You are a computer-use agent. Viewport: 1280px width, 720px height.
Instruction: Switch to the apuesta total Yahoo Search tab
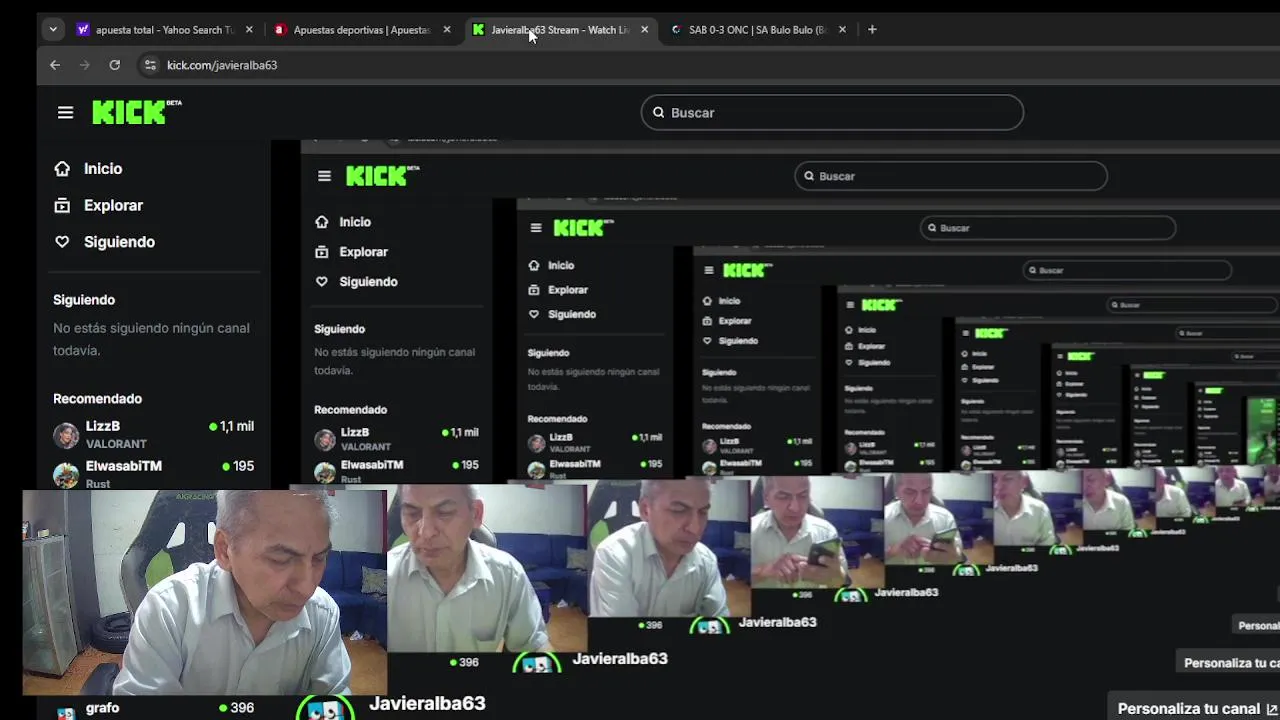point(165,30)
